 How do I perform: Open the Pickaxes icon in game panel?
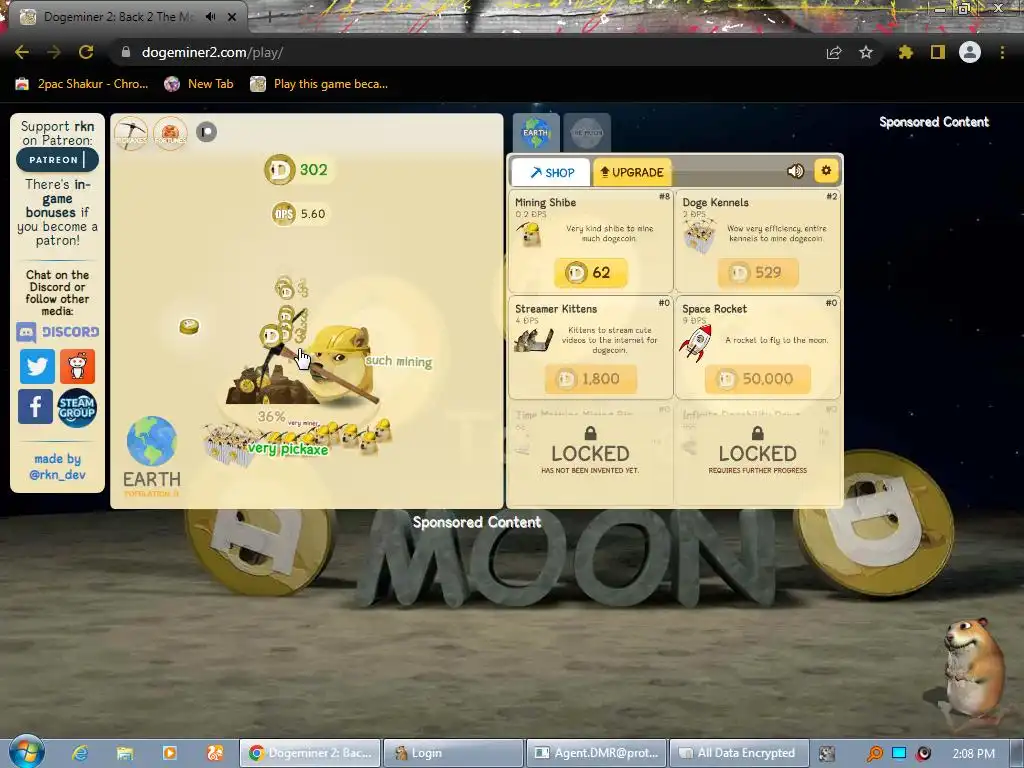131,133
